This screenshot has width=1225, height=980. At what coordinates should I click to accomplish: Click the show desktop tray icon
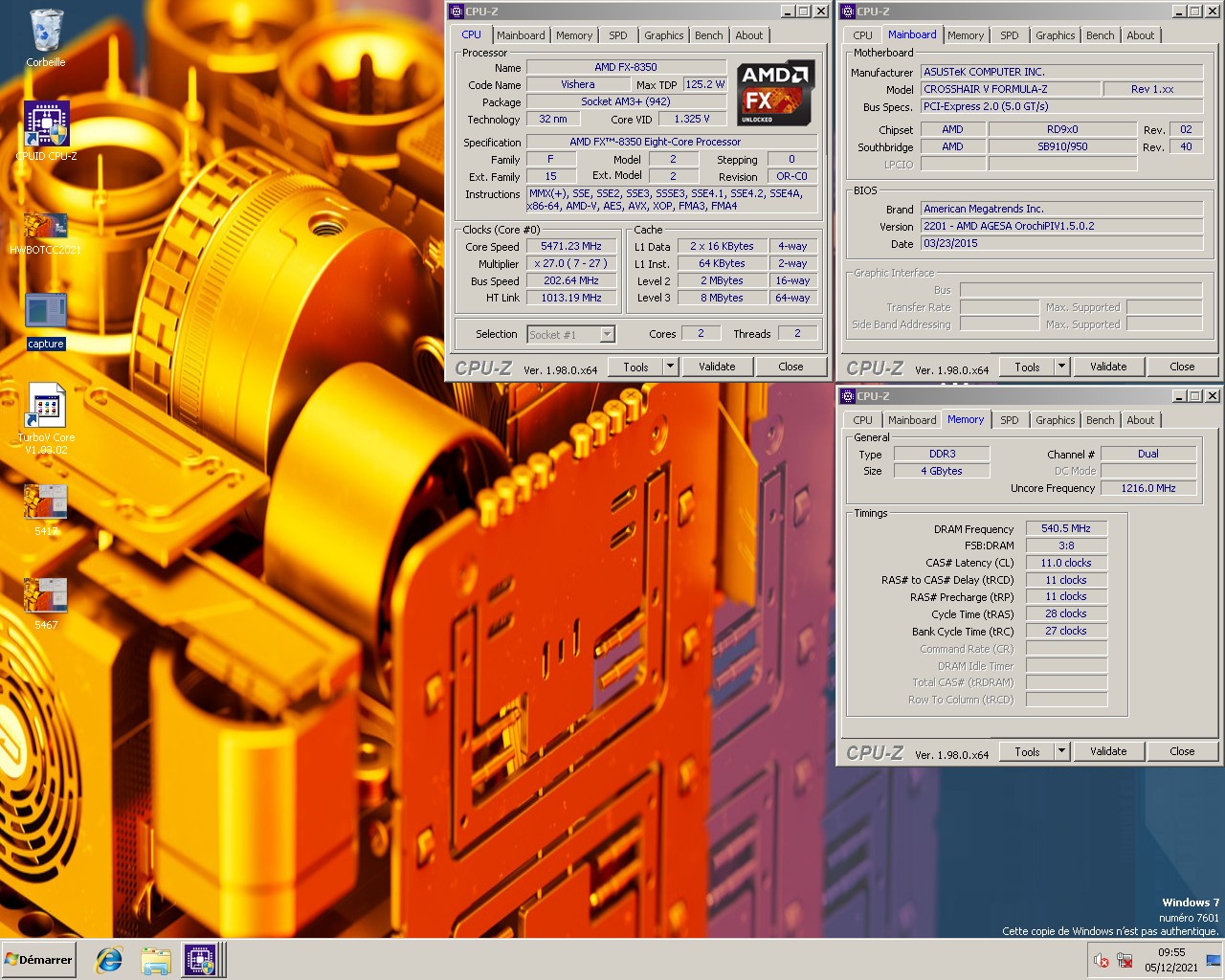1213,960
